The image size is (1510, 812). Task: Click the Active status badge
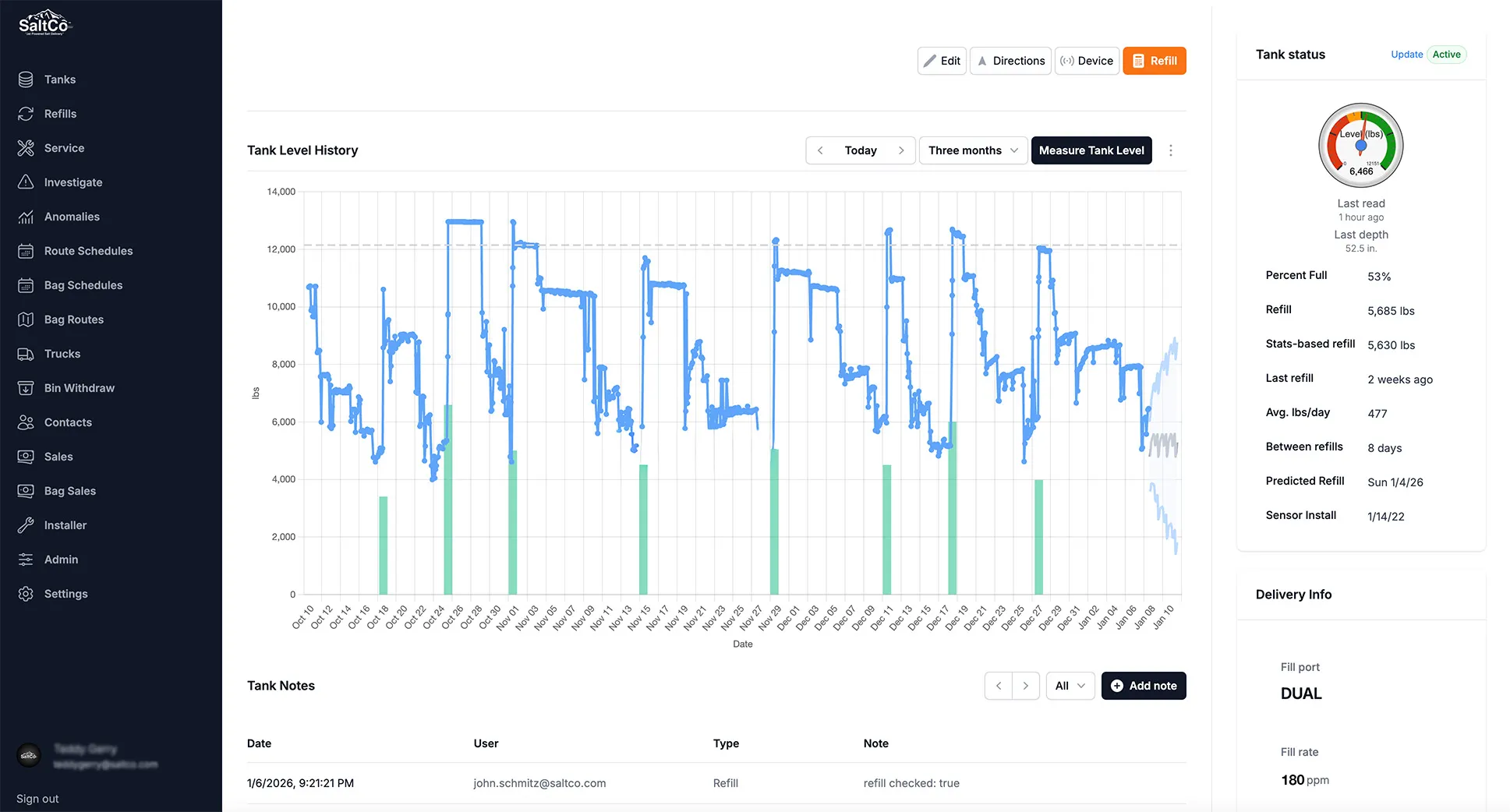[x=1447, y=55]
